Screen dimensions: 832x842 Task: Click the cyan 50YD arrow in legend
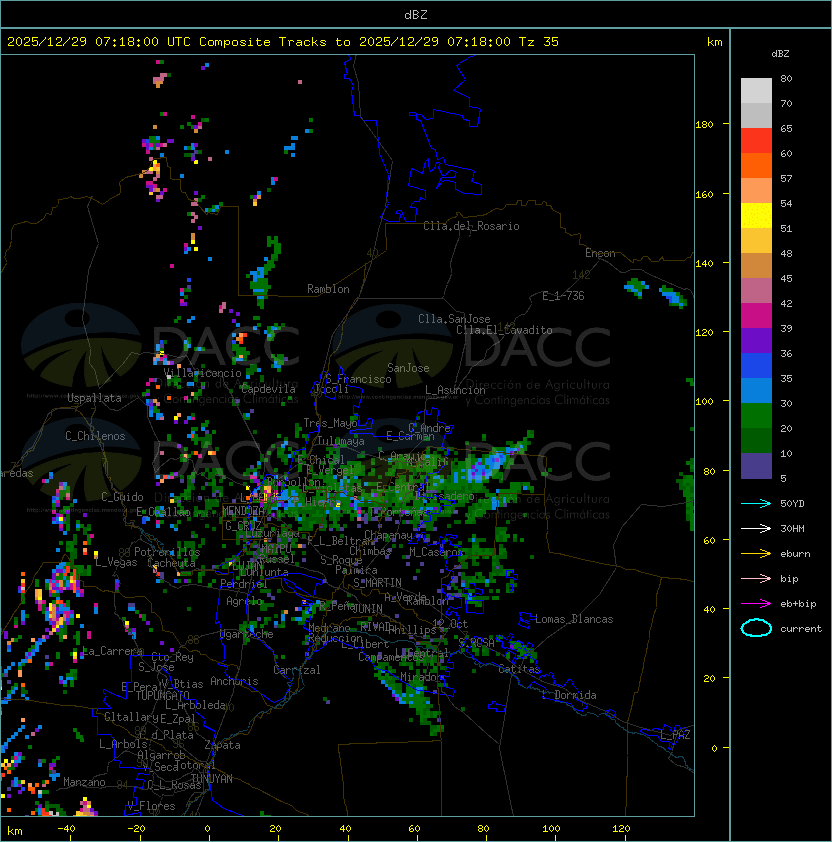click(x=756, y=504)
